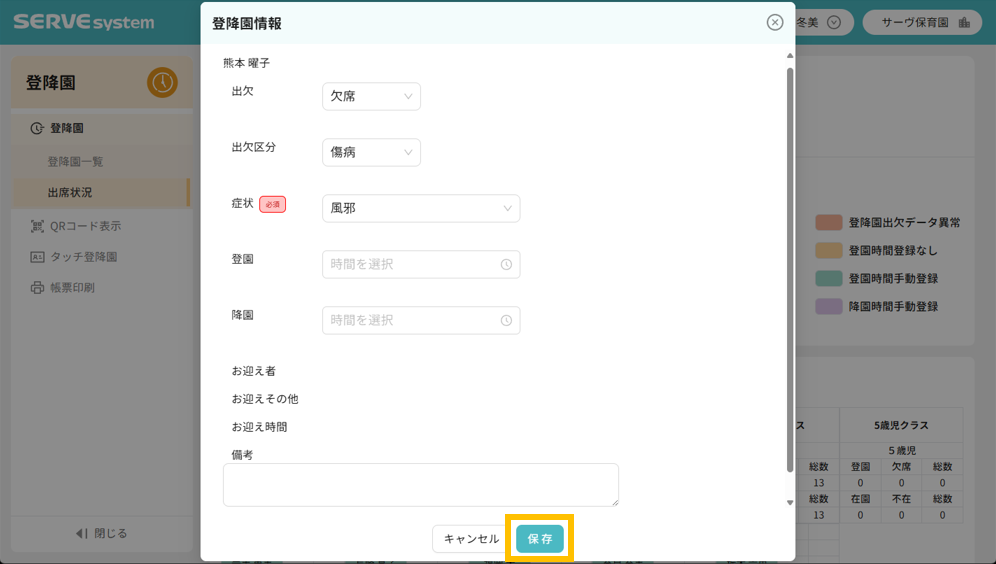Select 登降園一覧 in the sidebar
The image size is (996, 564).
[75, 161]
